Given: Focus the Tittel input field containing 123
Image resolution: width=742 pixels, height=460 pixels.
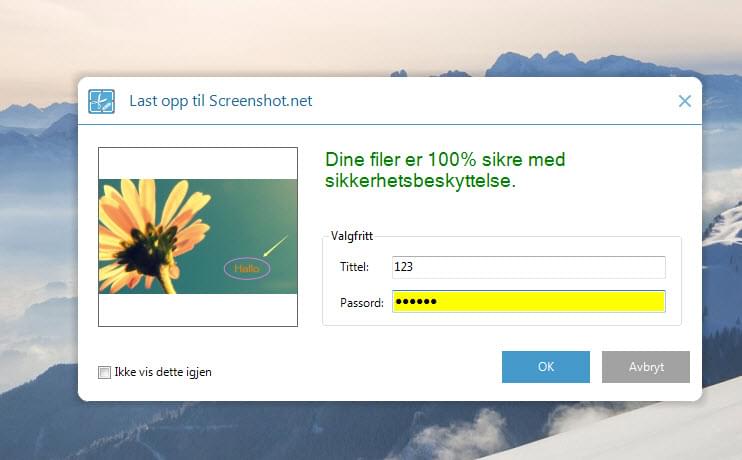Looking at the screenshot, I should click(528, 267).
